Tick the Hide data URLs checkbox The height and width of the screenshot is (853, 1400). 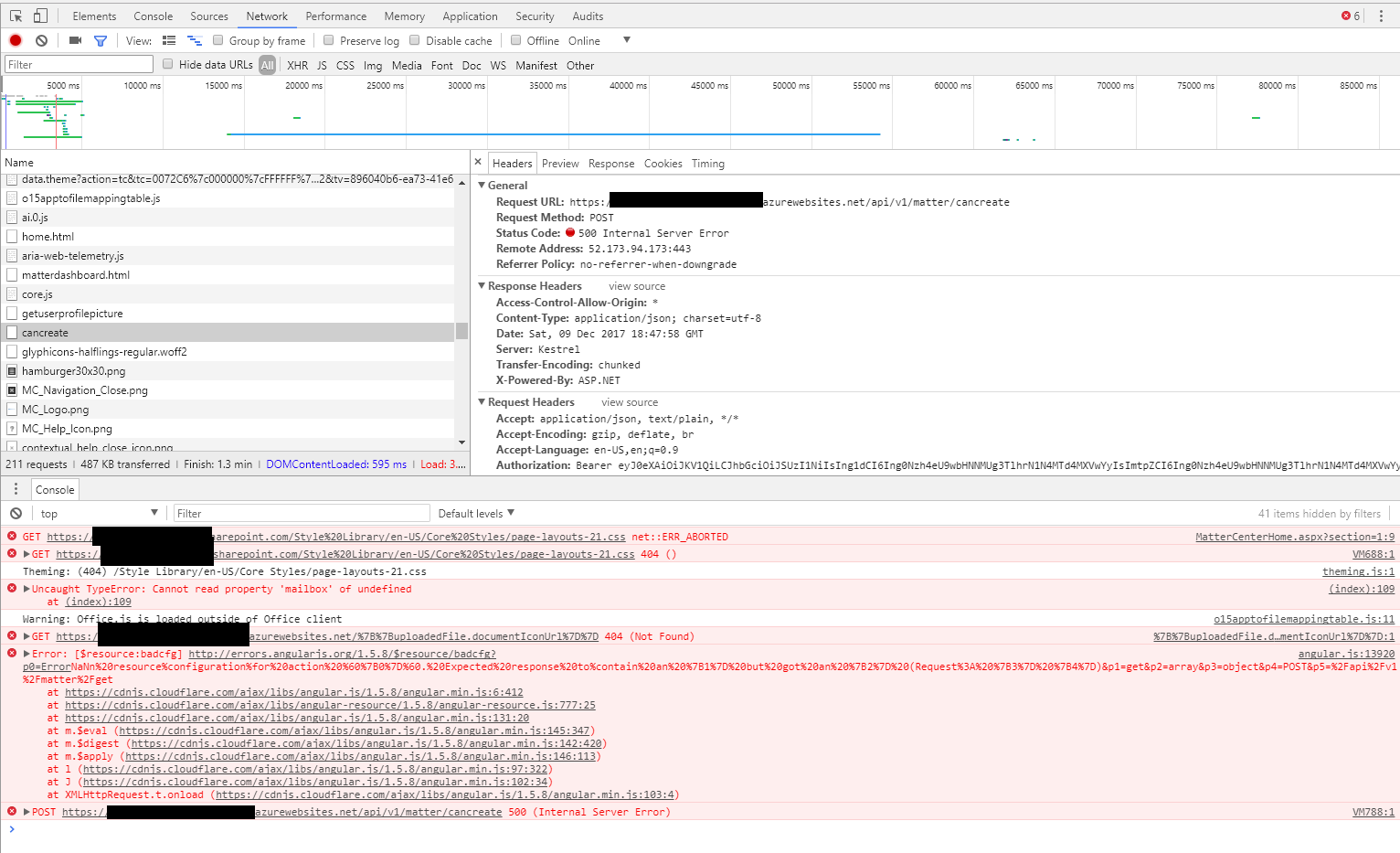coord(168,64)
